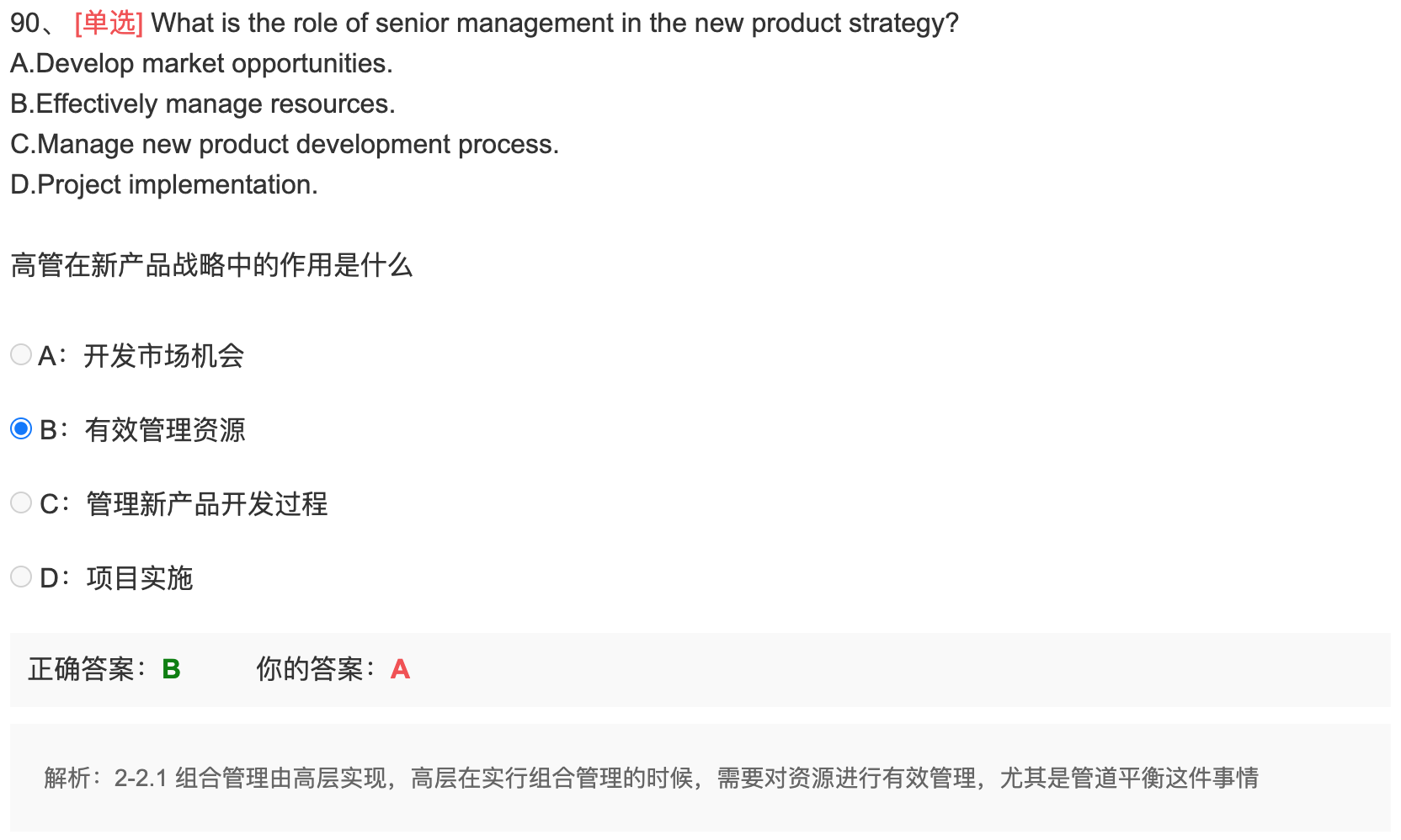The width and height of the screenshot is (1401, 840).
Task: Click the Chinese question translation 高管在新产品战略
Action: tap(211, 265)
